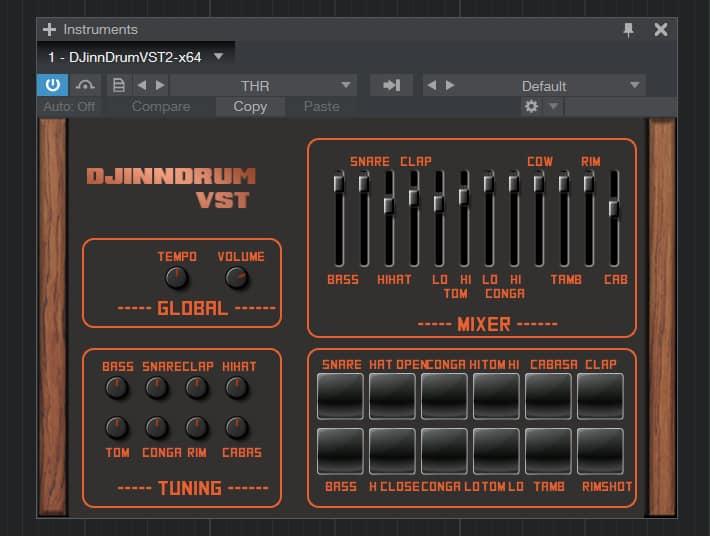Image resolution: width=710 pixels, height=536 pixels.
Task: Pin the Instruments window
Action: click(x=628, y=29)
